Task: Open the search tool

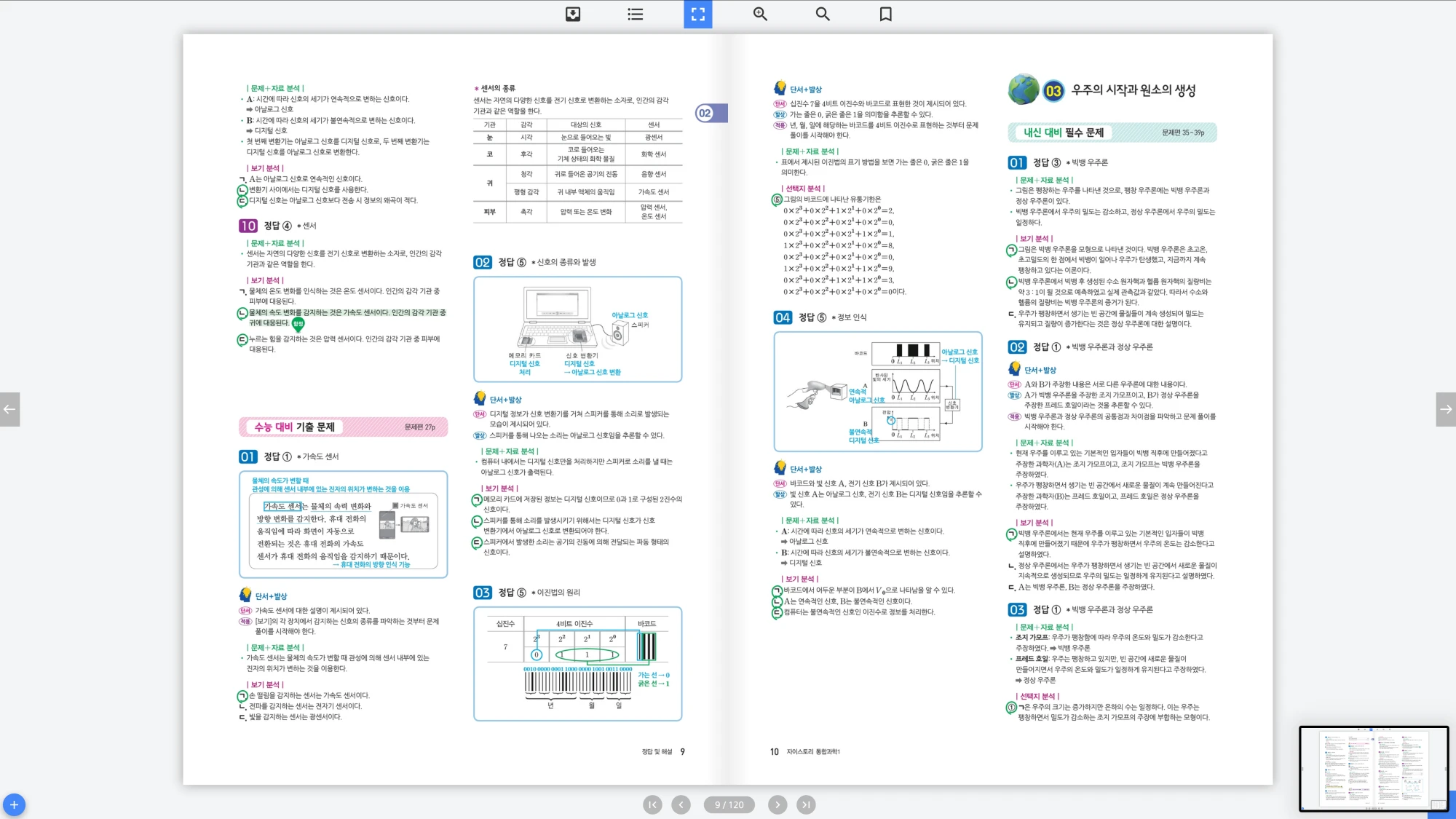Action: 823,14
